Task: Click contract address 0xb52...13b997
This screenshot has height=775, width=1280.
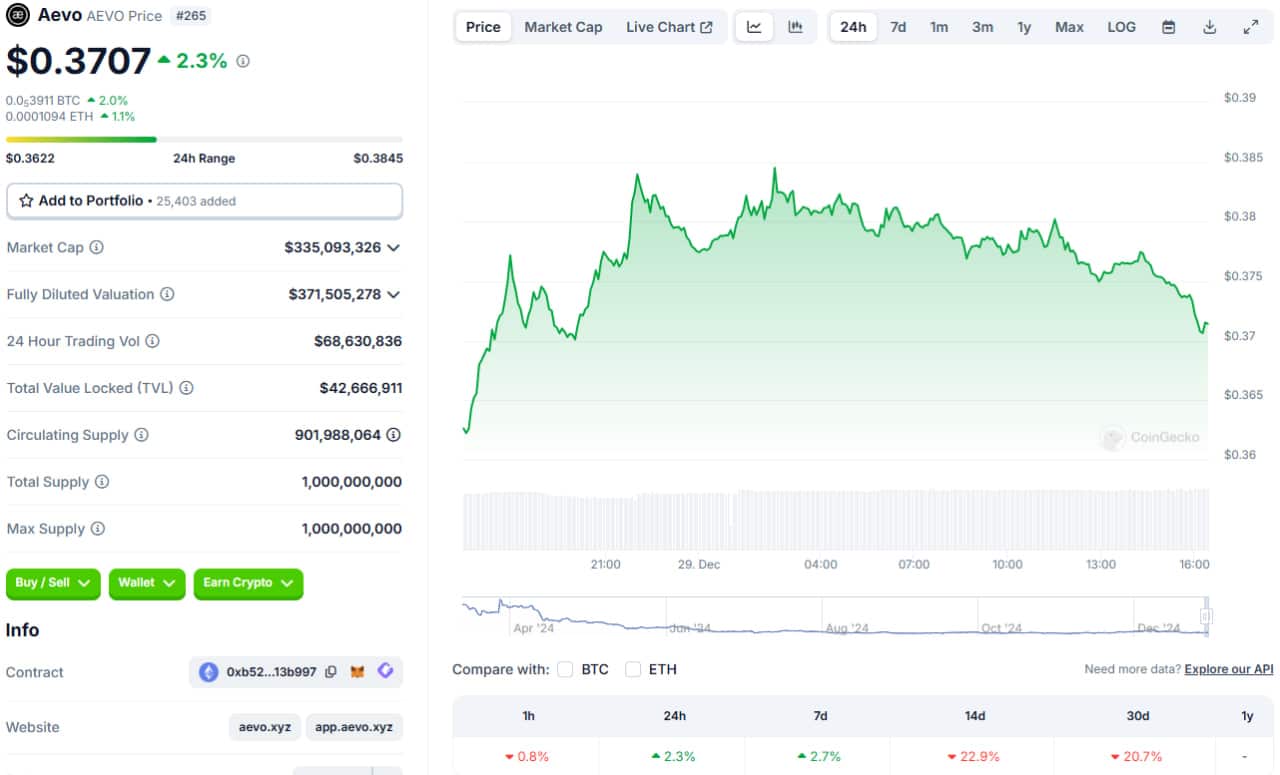Action: pyautogui.click(x=272, y=672)
